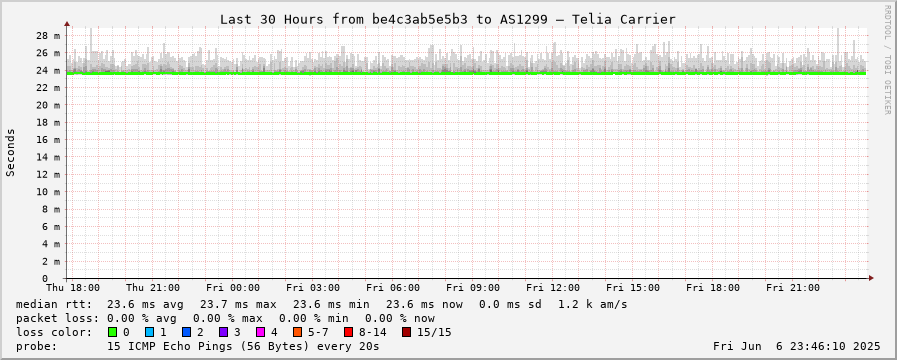The height and width of the screenshot is (360, 897).
Task: Click the blue loss color 2 swatch
Action: (x=186, y=332)
